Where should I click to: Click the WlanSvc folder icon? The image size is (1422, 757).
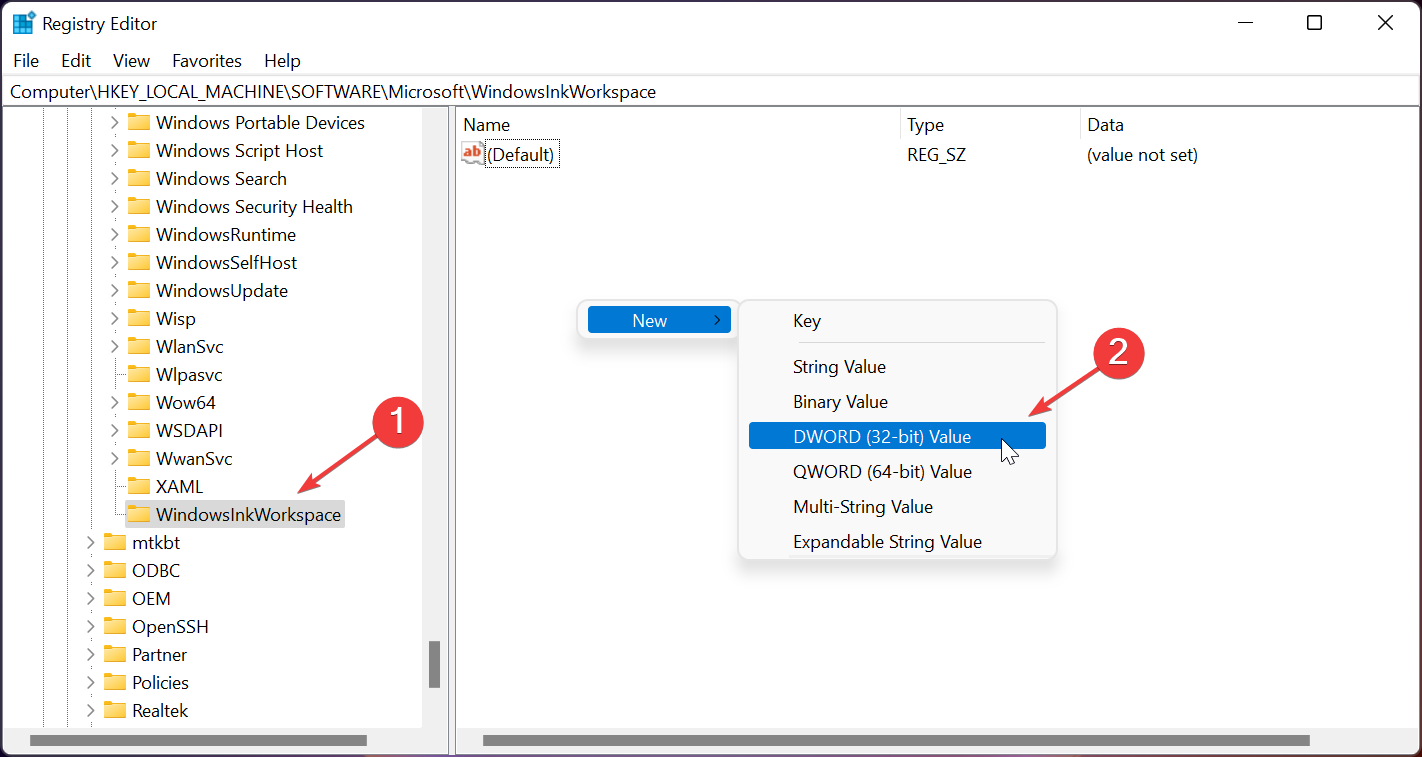coord(139,346)
